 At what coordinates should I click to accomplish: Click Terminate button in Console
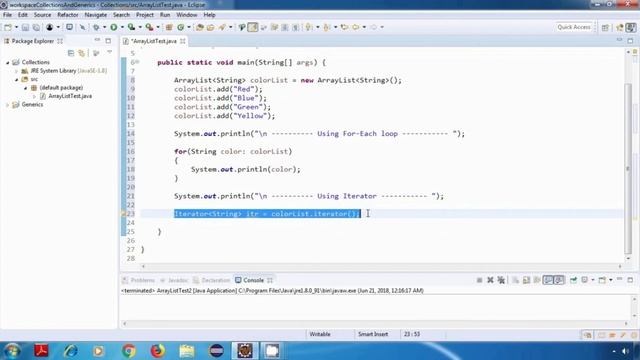(x=480, y=280)
